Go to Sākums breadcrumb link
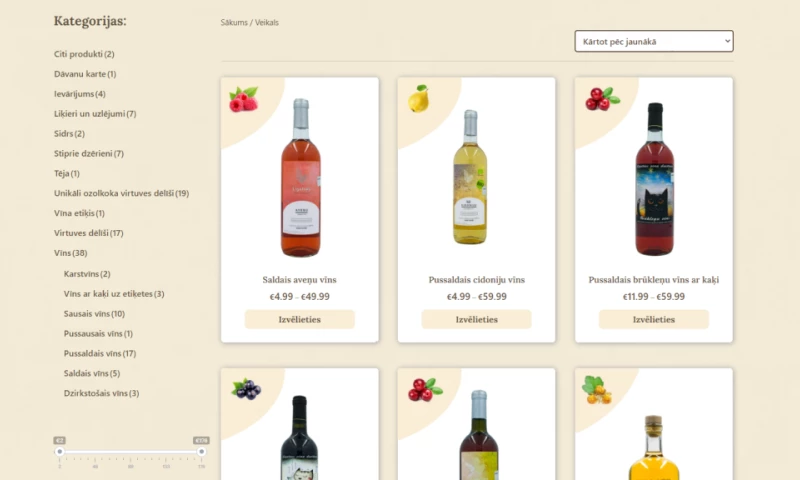800x480 pixels. coord(234,22)
